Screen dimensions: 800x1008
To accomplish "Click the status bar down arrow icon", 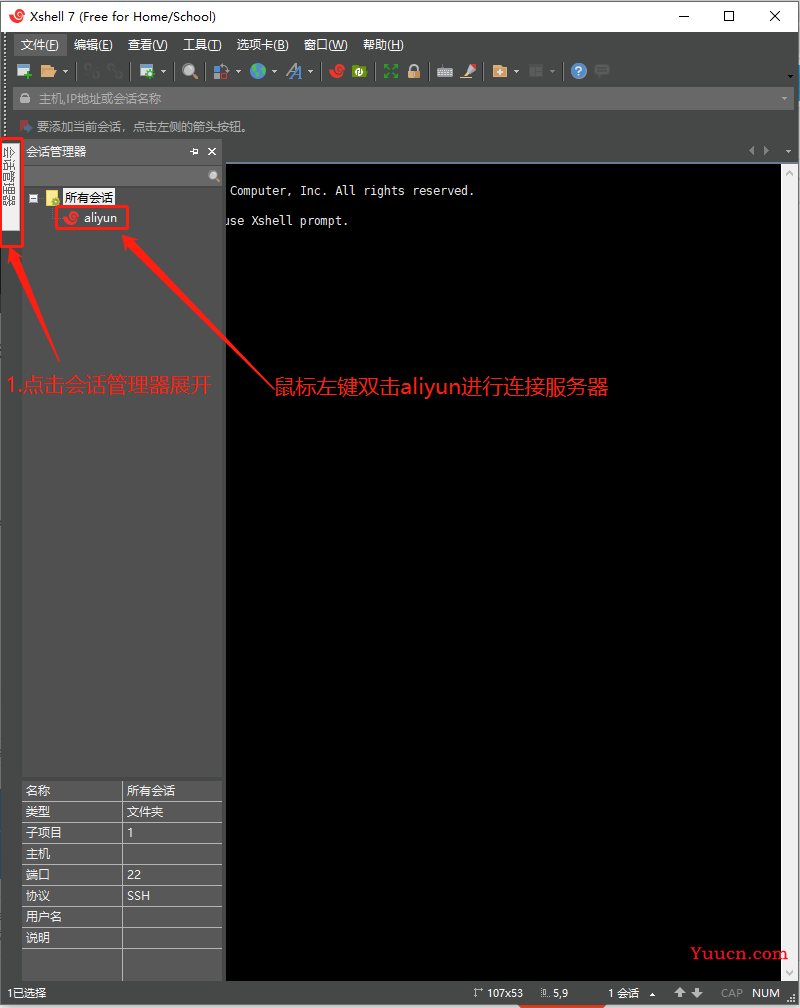I will click(x=696, y=993).
